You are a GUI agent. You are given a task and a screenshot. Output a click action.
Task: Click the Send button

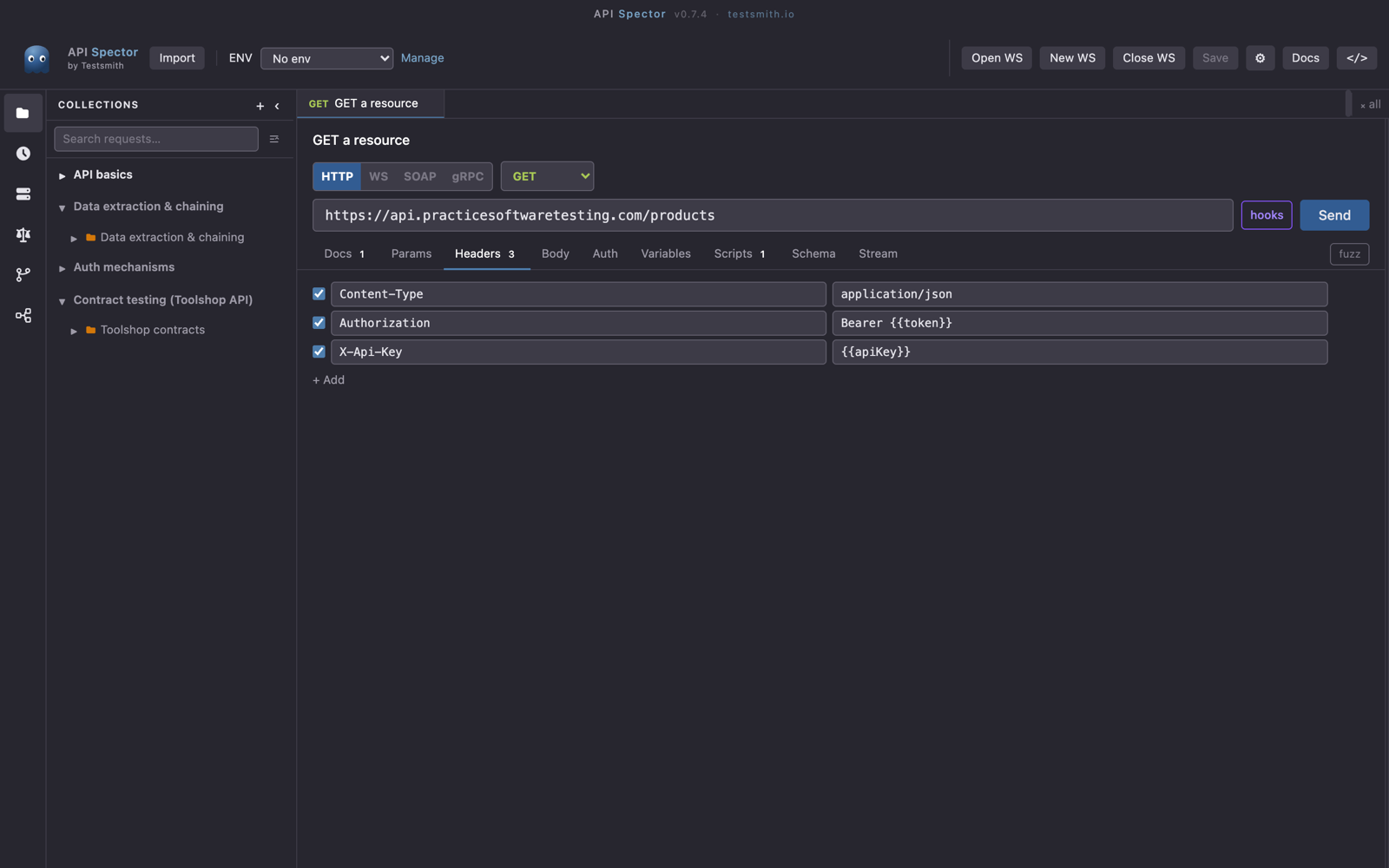pyautogui.click(x=1334, y=215)
